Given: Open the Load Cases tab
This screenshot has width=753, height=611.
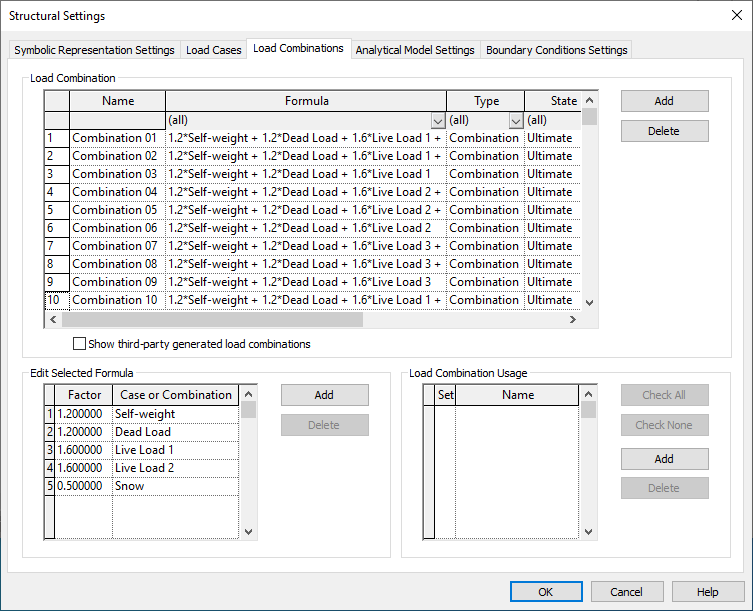Looking at the screenshot, I should [x=213, y=50].
